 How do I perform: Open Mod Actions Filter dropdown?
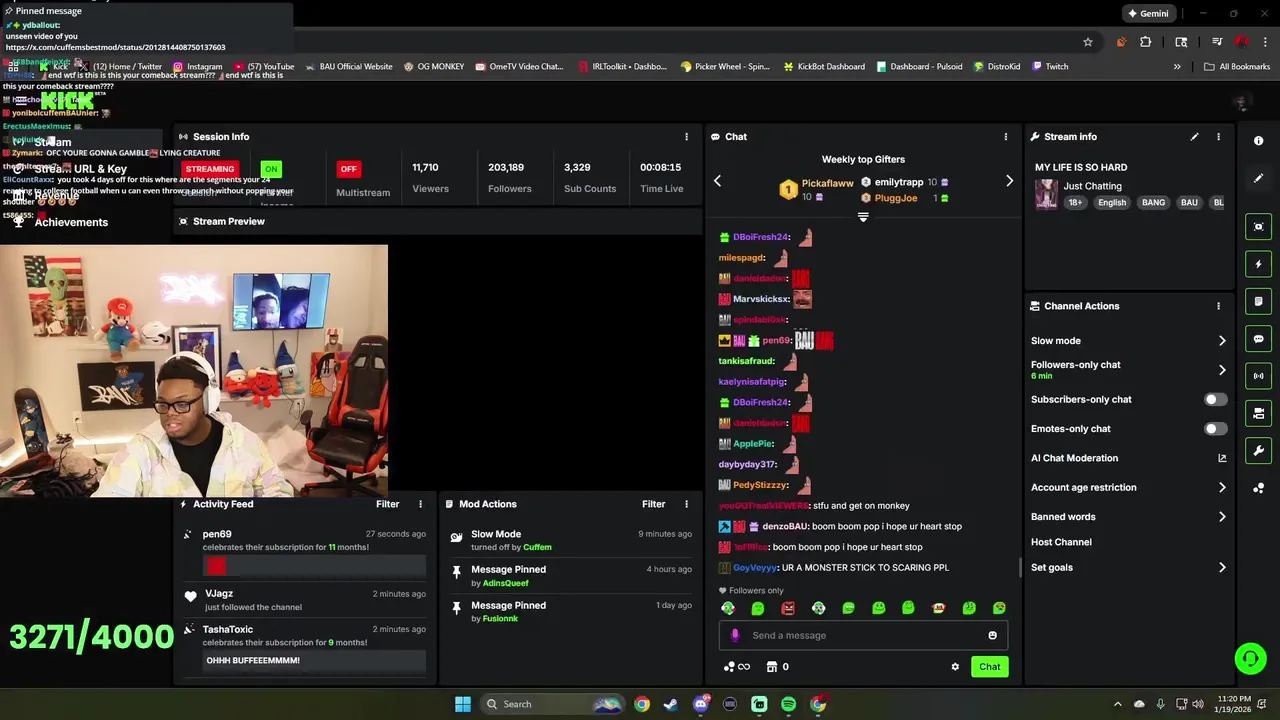[653, 504]
